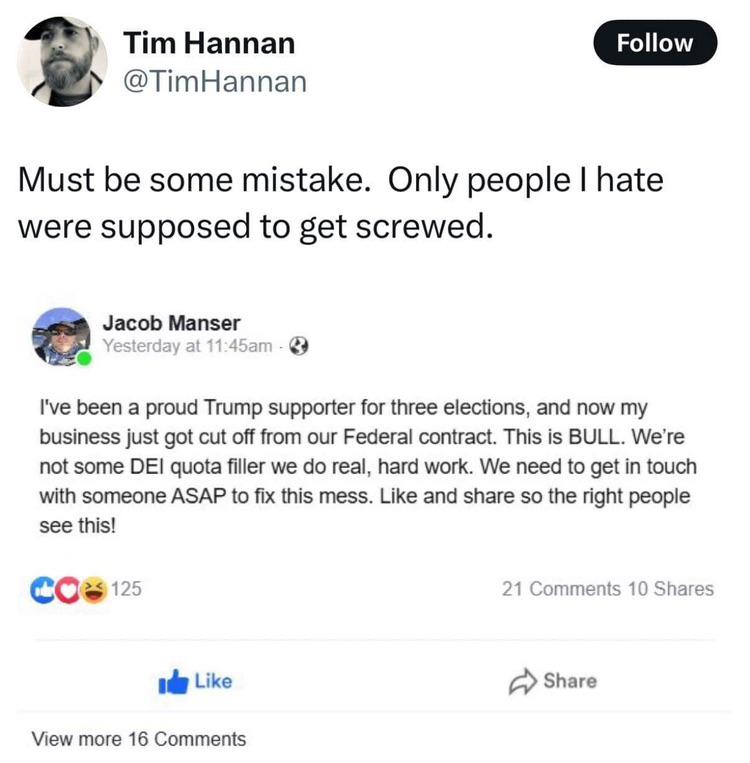Open Tim Hannan's profile picture
The width and height of the screenshot is (750, 763).
[x=62, y=61]
